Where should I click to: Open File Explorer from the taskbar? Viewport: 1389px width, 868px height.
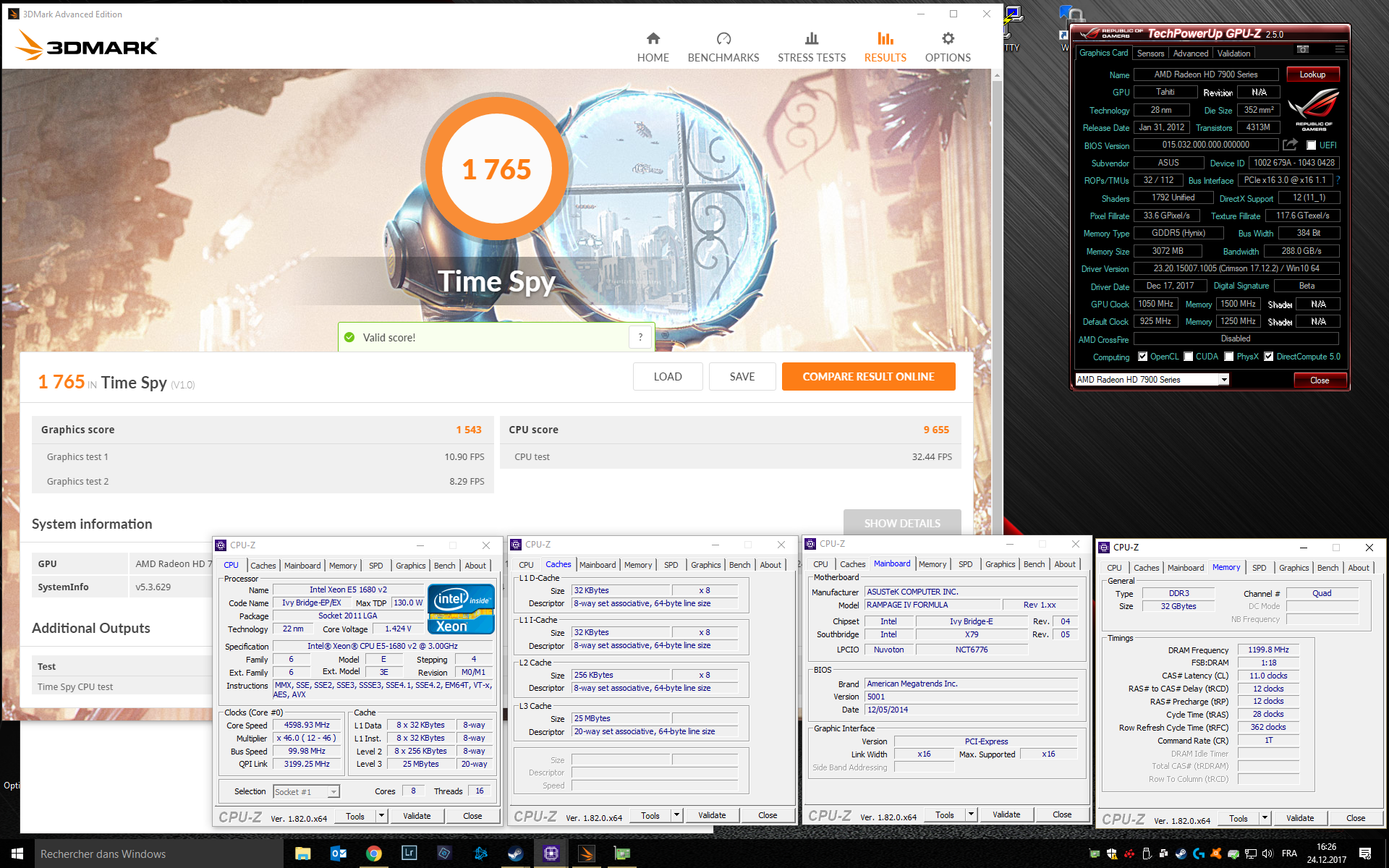(302, 854)
